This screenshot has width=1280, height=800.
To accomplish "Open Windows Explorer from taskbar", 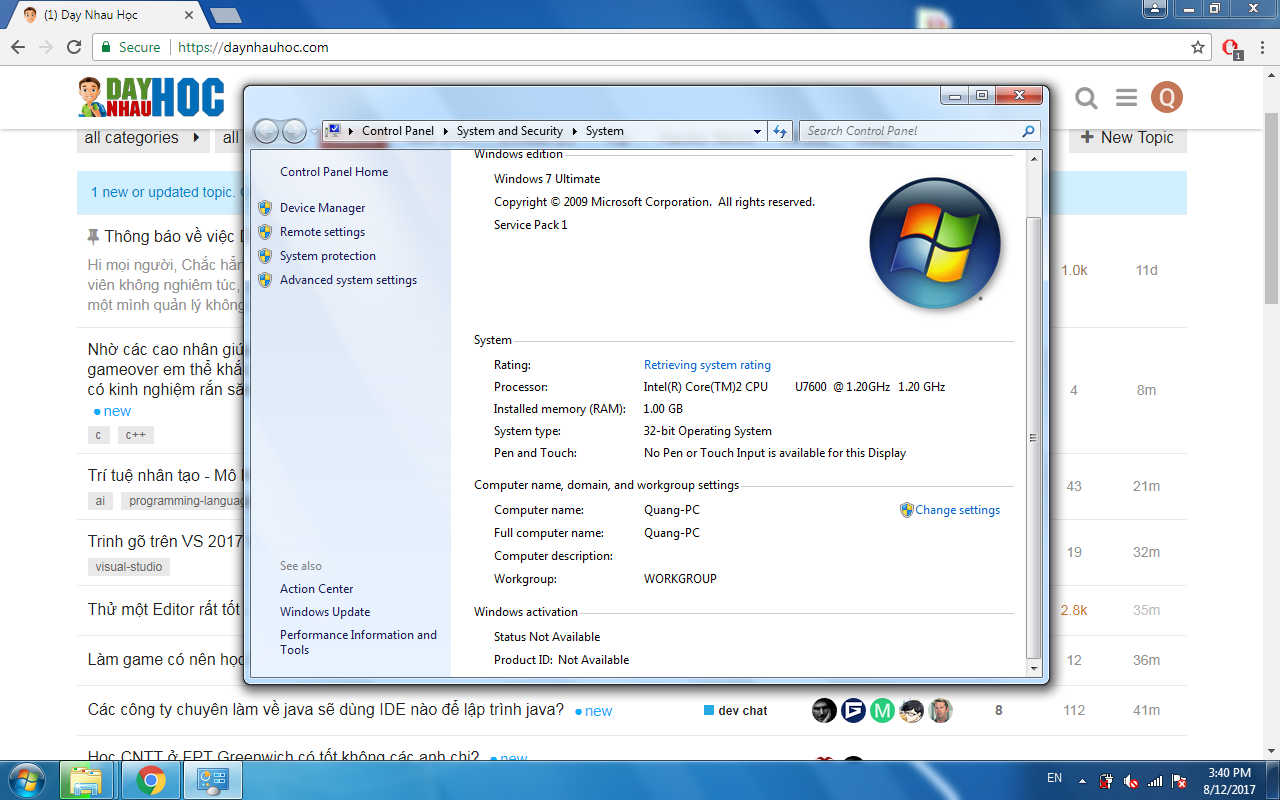I will [x=87, y=781].
